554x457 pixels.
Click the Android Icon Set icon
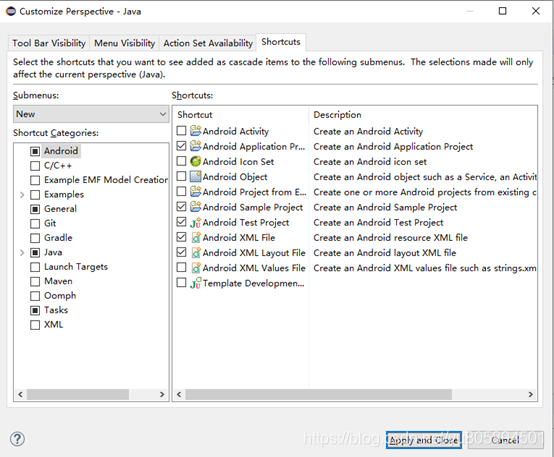click(x=195, y=161)
